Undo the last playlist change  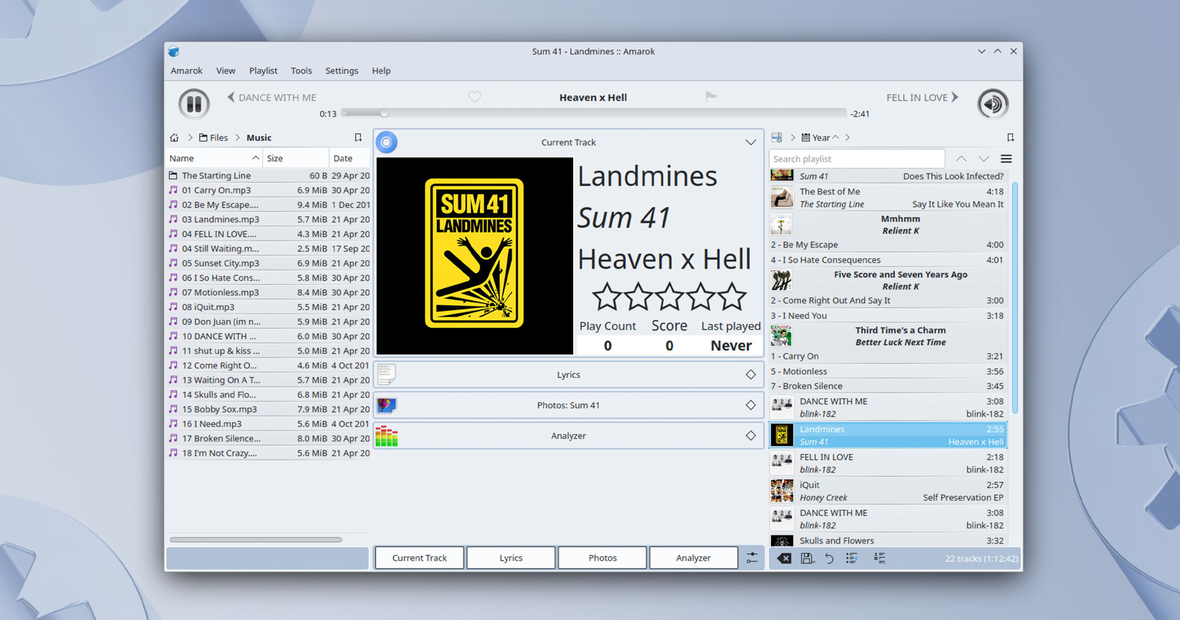pos(829,558)
